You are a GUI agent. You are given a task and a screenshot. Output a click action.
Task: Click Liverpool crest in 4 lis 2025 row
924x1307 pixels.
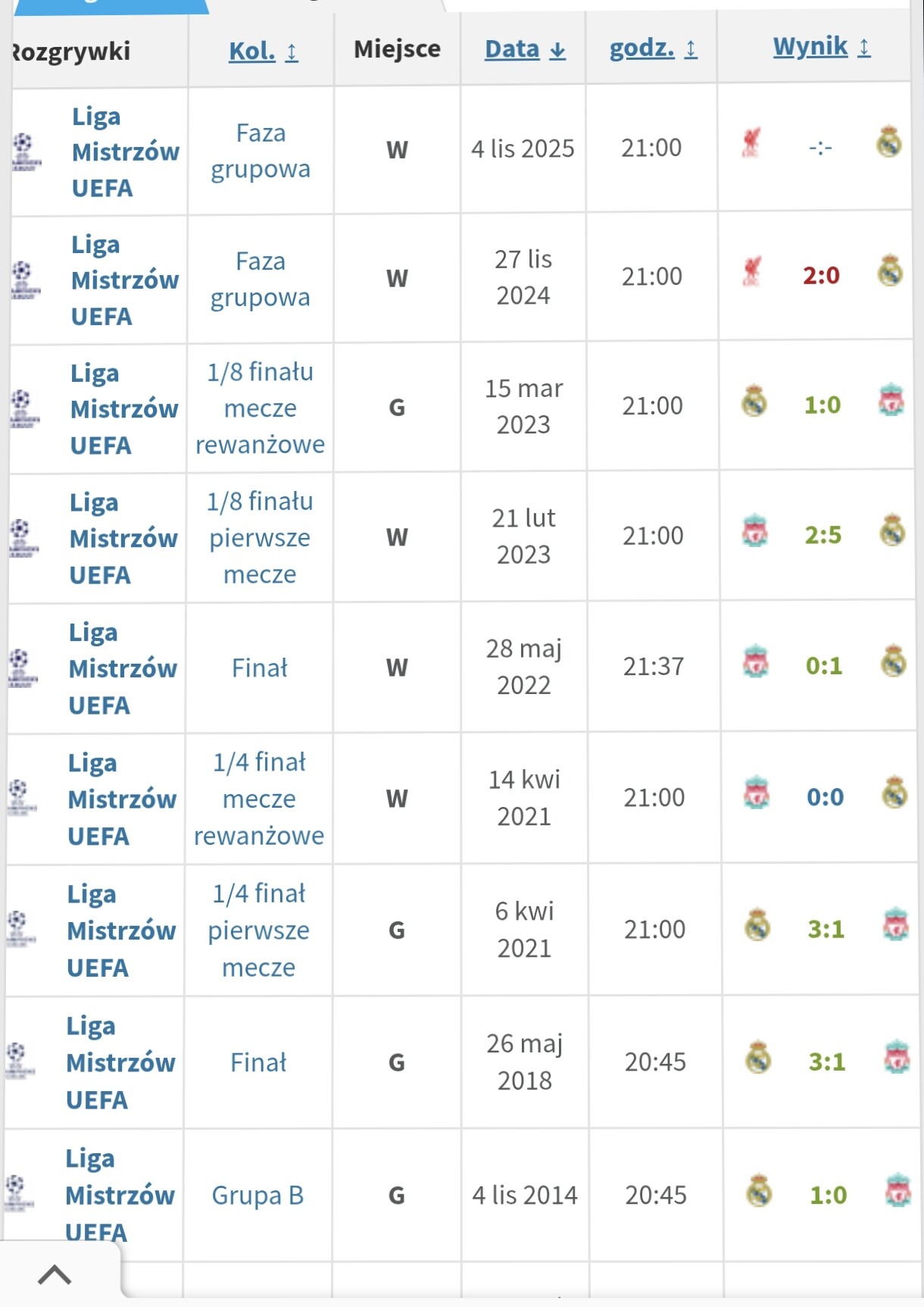pos(751,142)
